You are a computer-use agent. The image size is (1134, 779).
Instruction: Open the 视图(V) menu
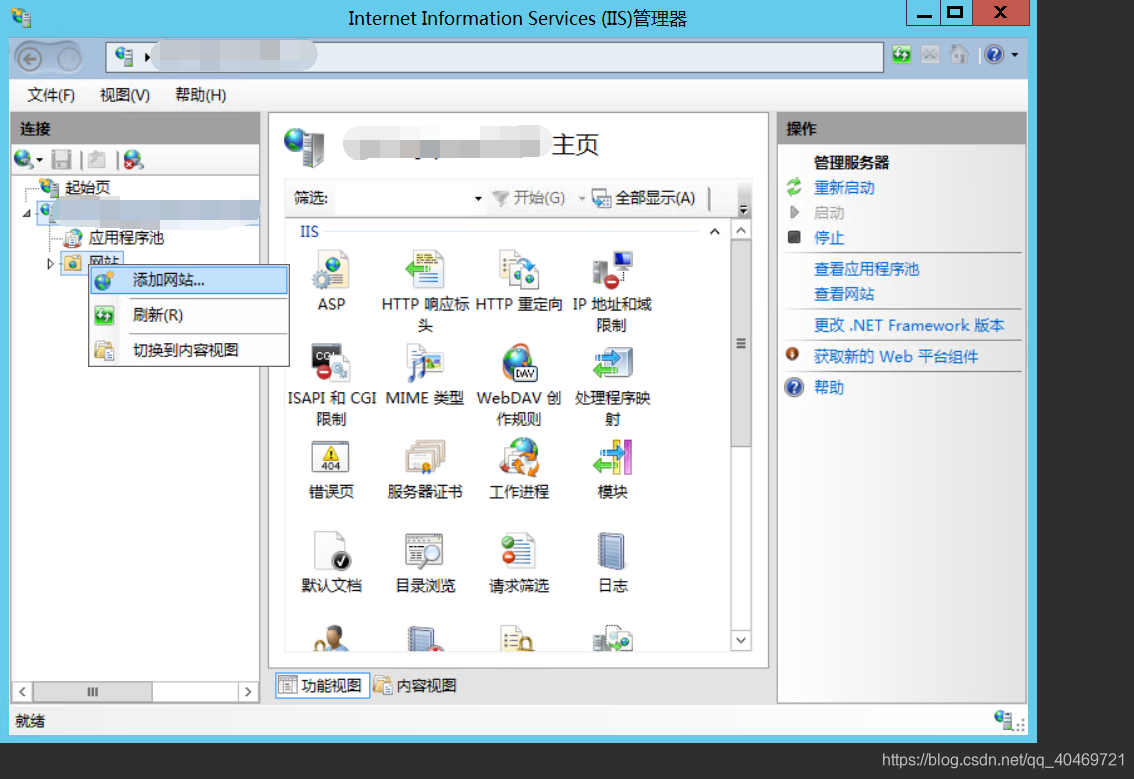click(124, 95)
